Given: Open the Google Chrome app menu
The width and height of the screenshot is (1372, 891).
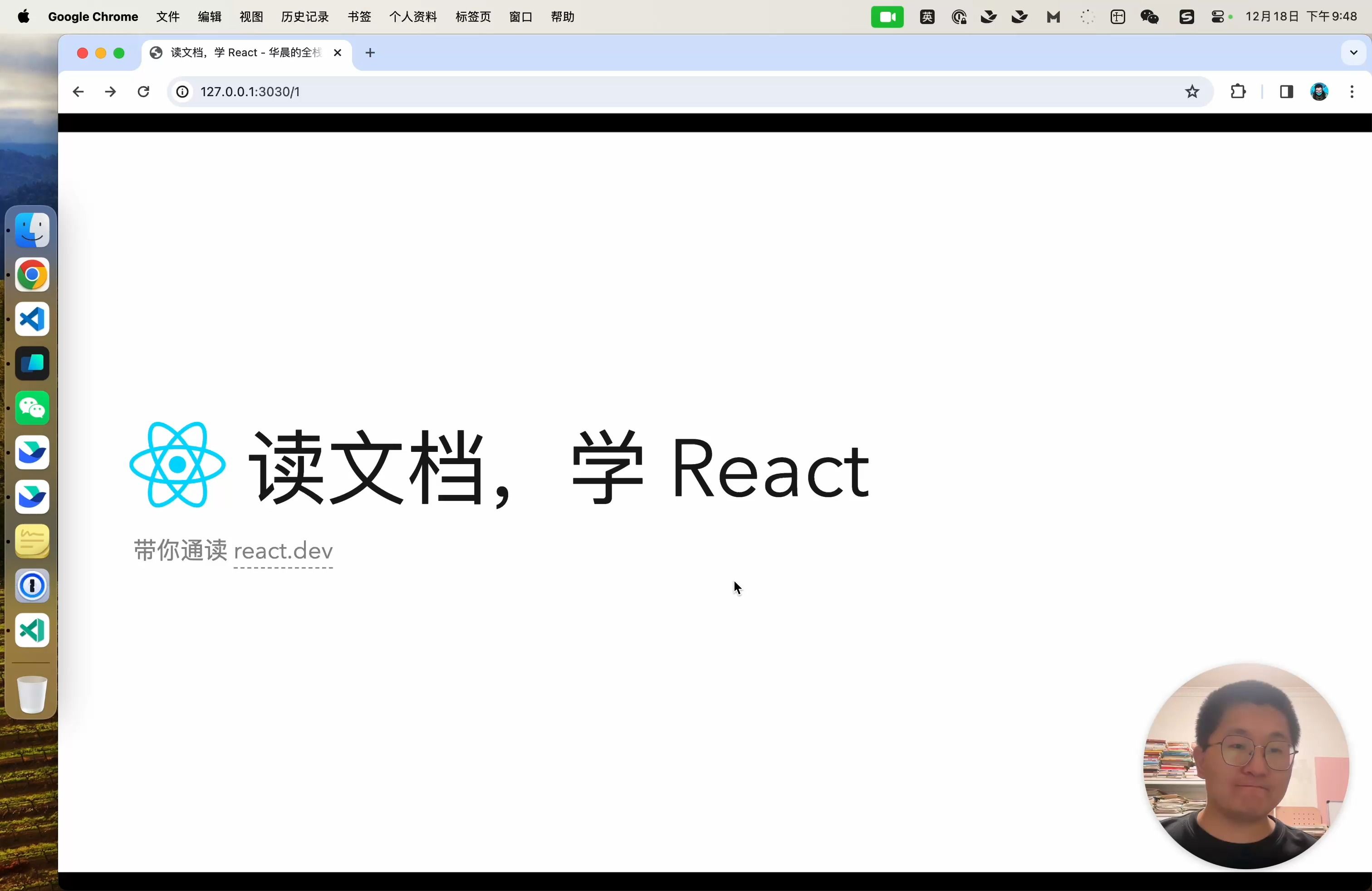Looking at the screenshot, I should pos(93,17).
